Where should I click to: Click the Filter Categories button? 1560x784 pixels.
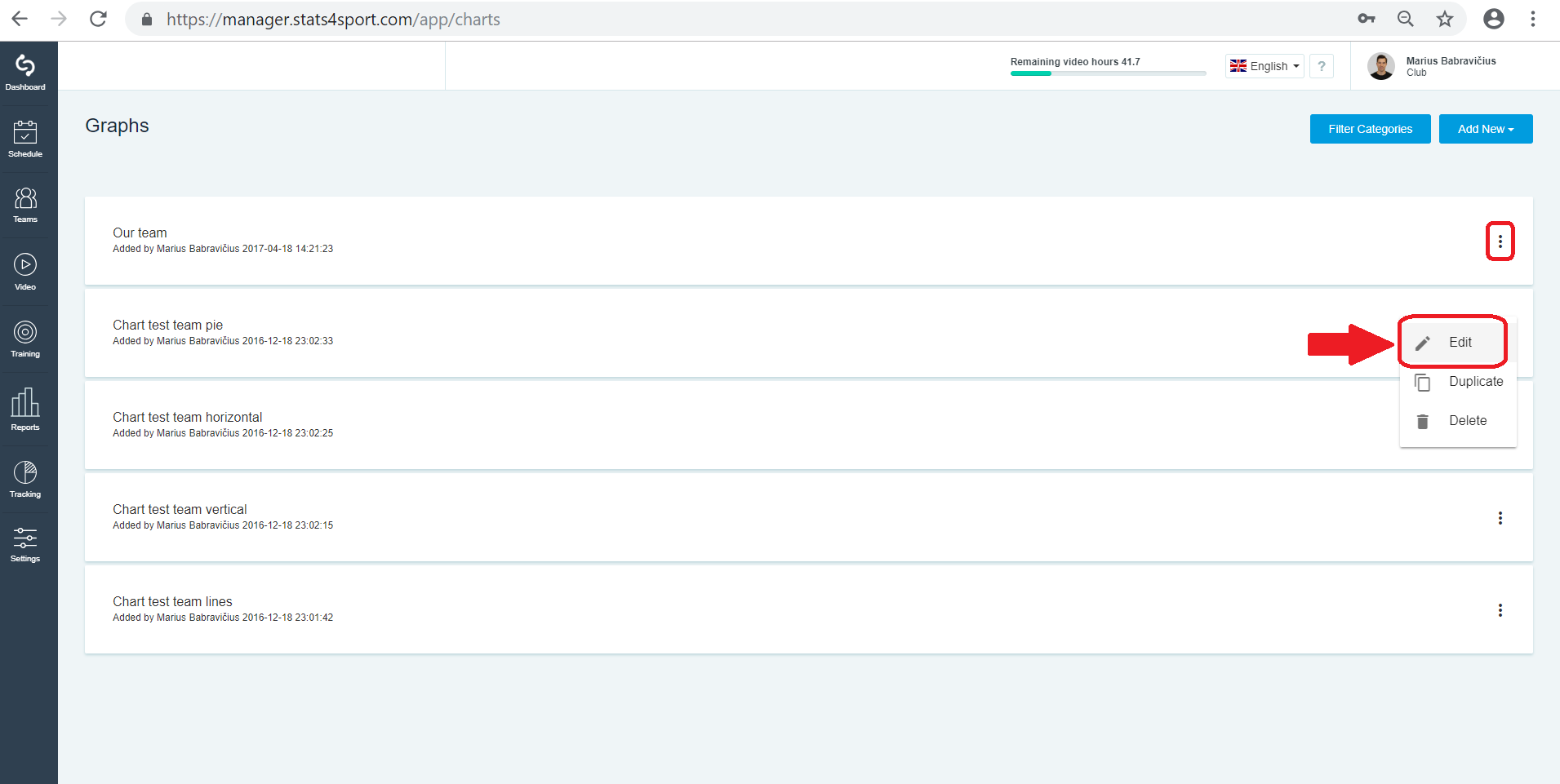(x=1371, y=129)
